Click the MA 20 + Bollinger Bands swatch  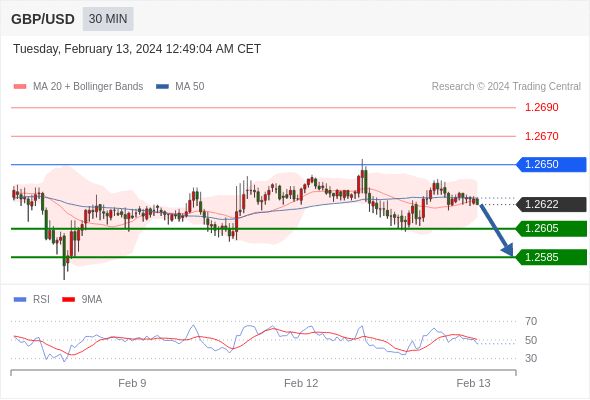(20, 87)
